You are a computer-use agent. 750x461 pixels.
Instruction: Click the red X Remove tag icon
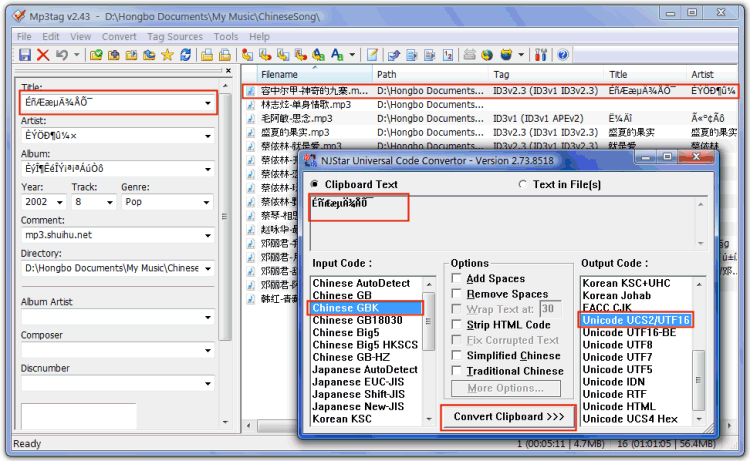click(43, 55)
